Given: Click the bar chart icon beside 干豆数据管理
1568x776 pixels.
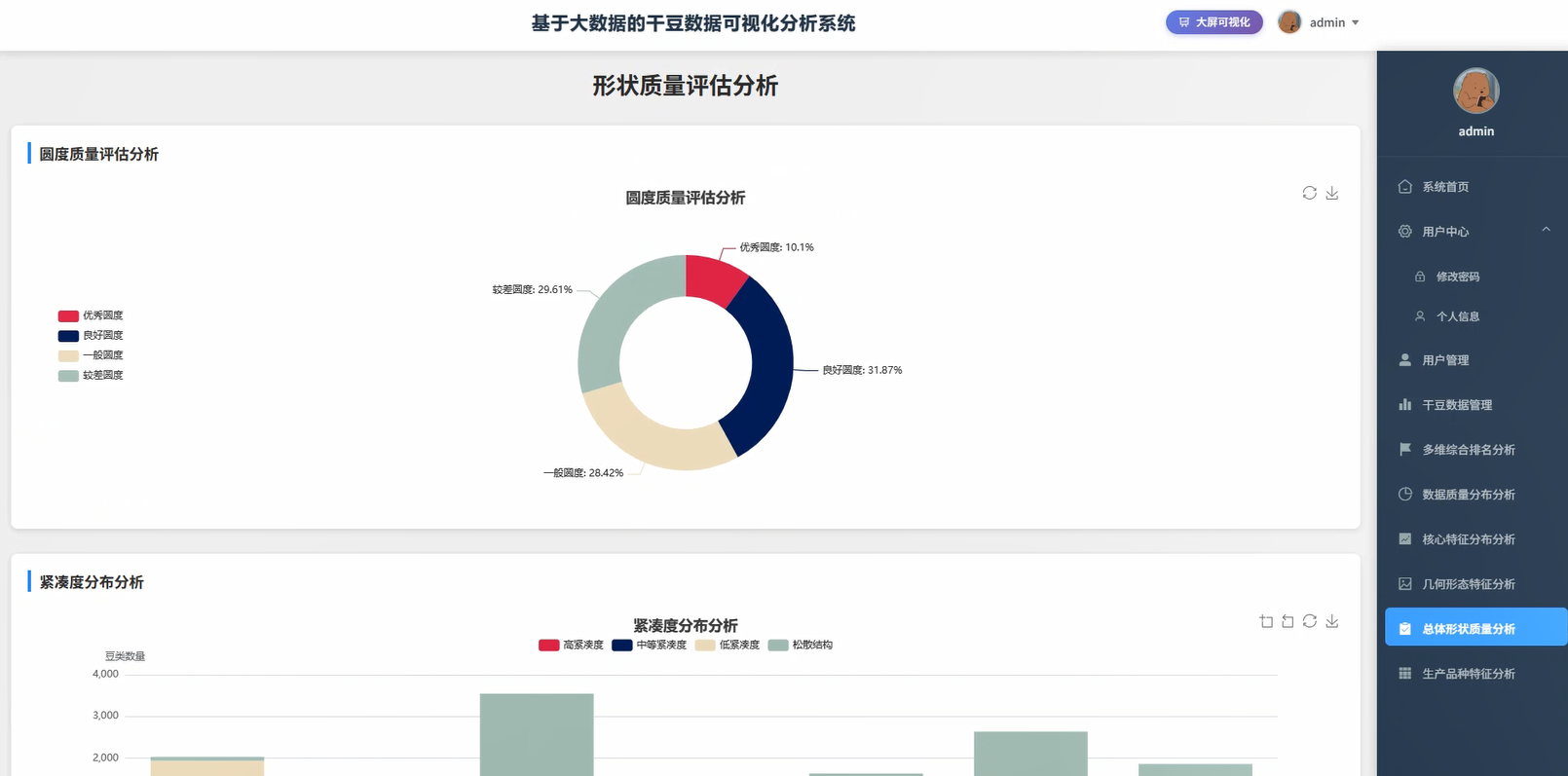Looking at the screenshot, I should [x=1404, y=404].
